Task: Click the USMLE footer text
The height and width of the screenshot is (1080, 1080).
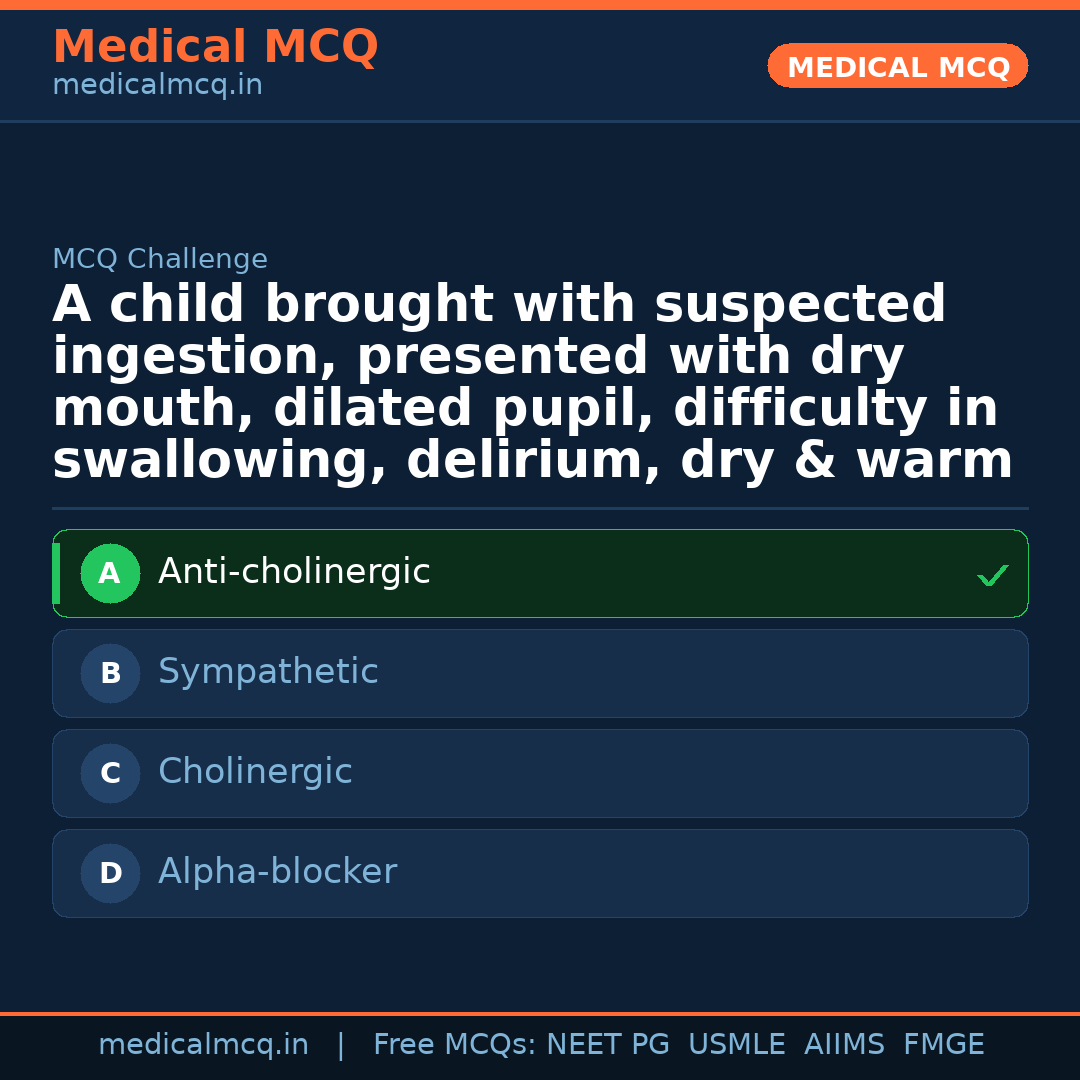Action: coord(736,1045)
